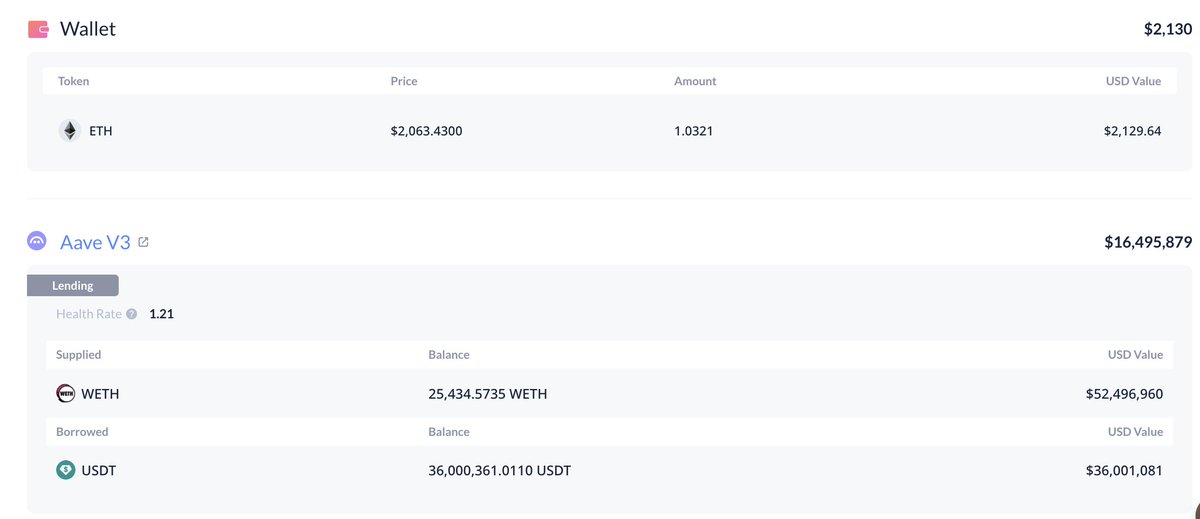Click the Borrowed column header
The height and width of the screenshot is (519, 1200).
click(82, 432)
